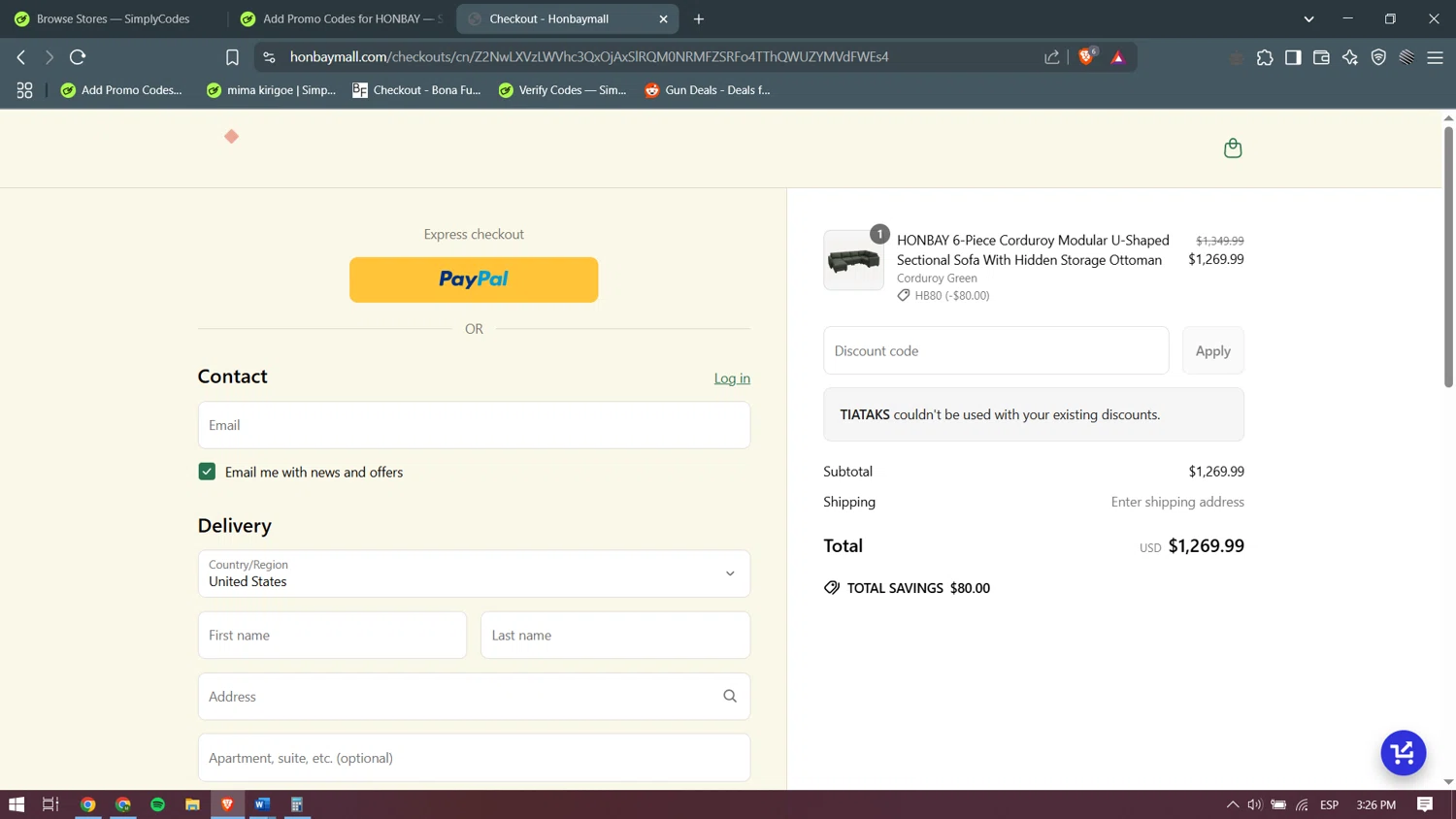Switch ESP keyboard language indicator
Screen dimensions: 1456x819
tap(1330, 804)
